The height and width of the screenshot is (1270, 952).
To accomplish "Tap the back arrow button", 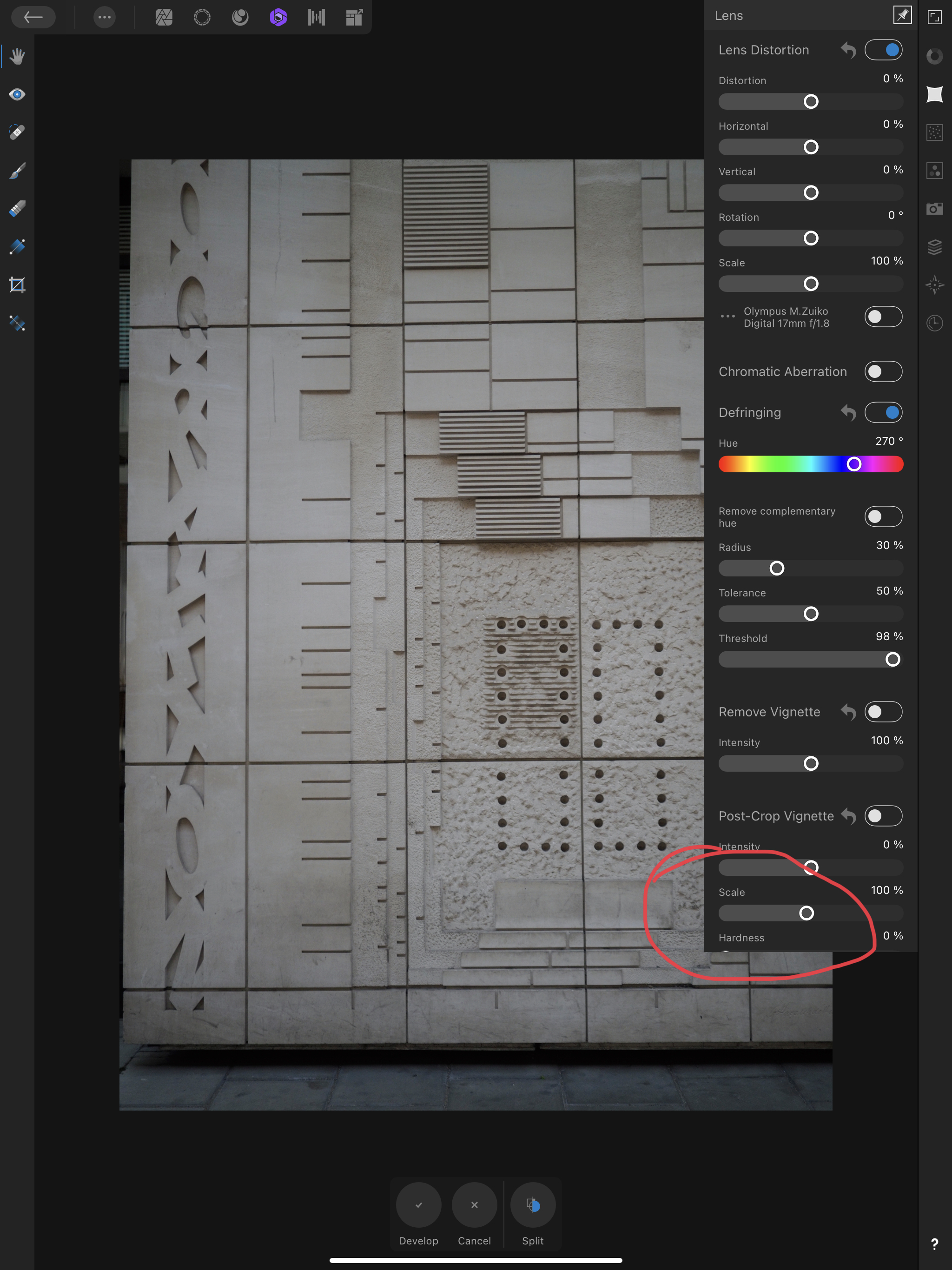I will click(x=33, y=17).
